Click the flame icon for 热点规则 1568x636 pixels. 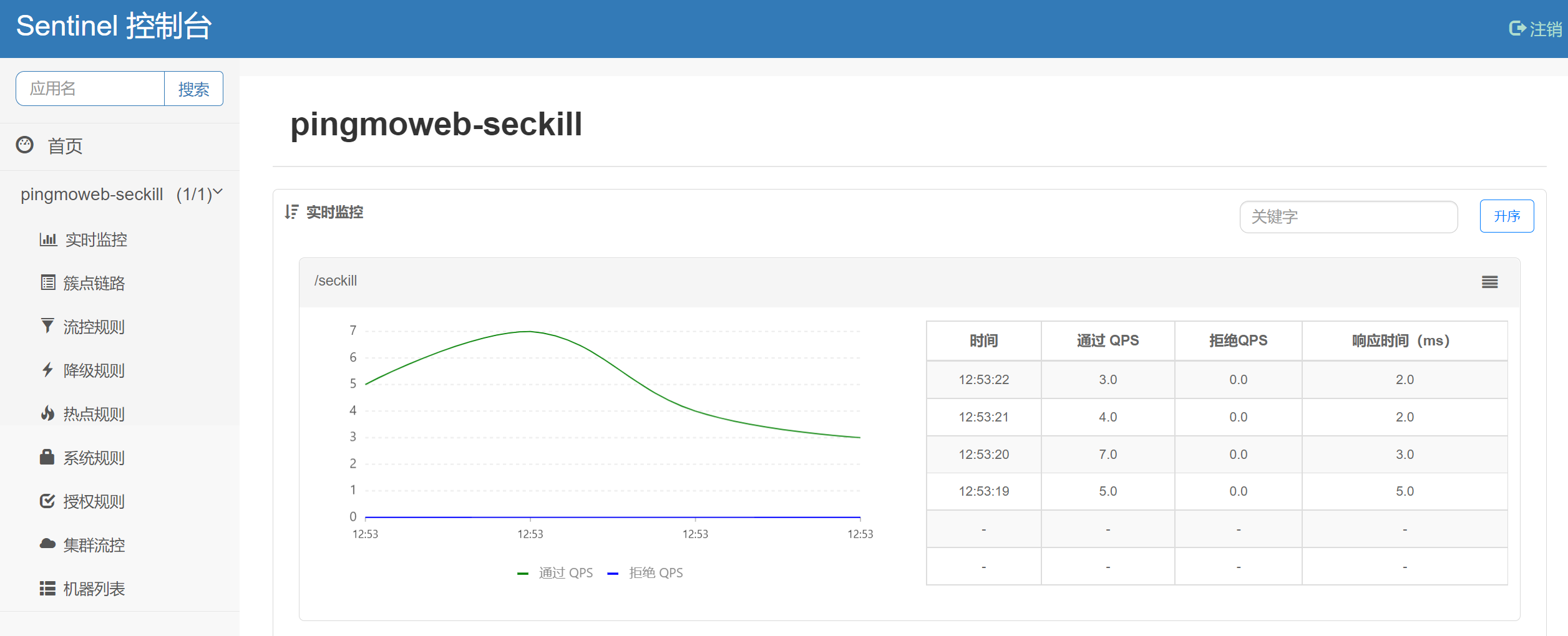pos(49,414)
